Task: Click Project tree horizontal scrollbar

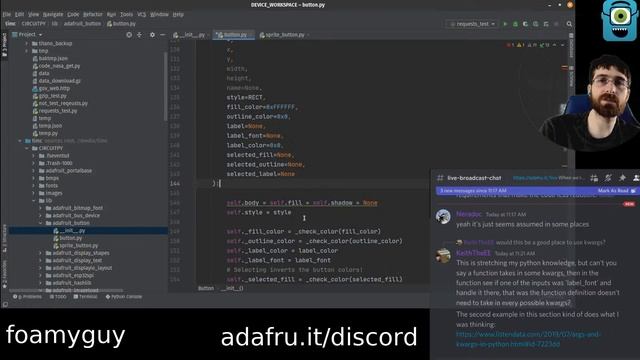Action: [x=65, y=290]
